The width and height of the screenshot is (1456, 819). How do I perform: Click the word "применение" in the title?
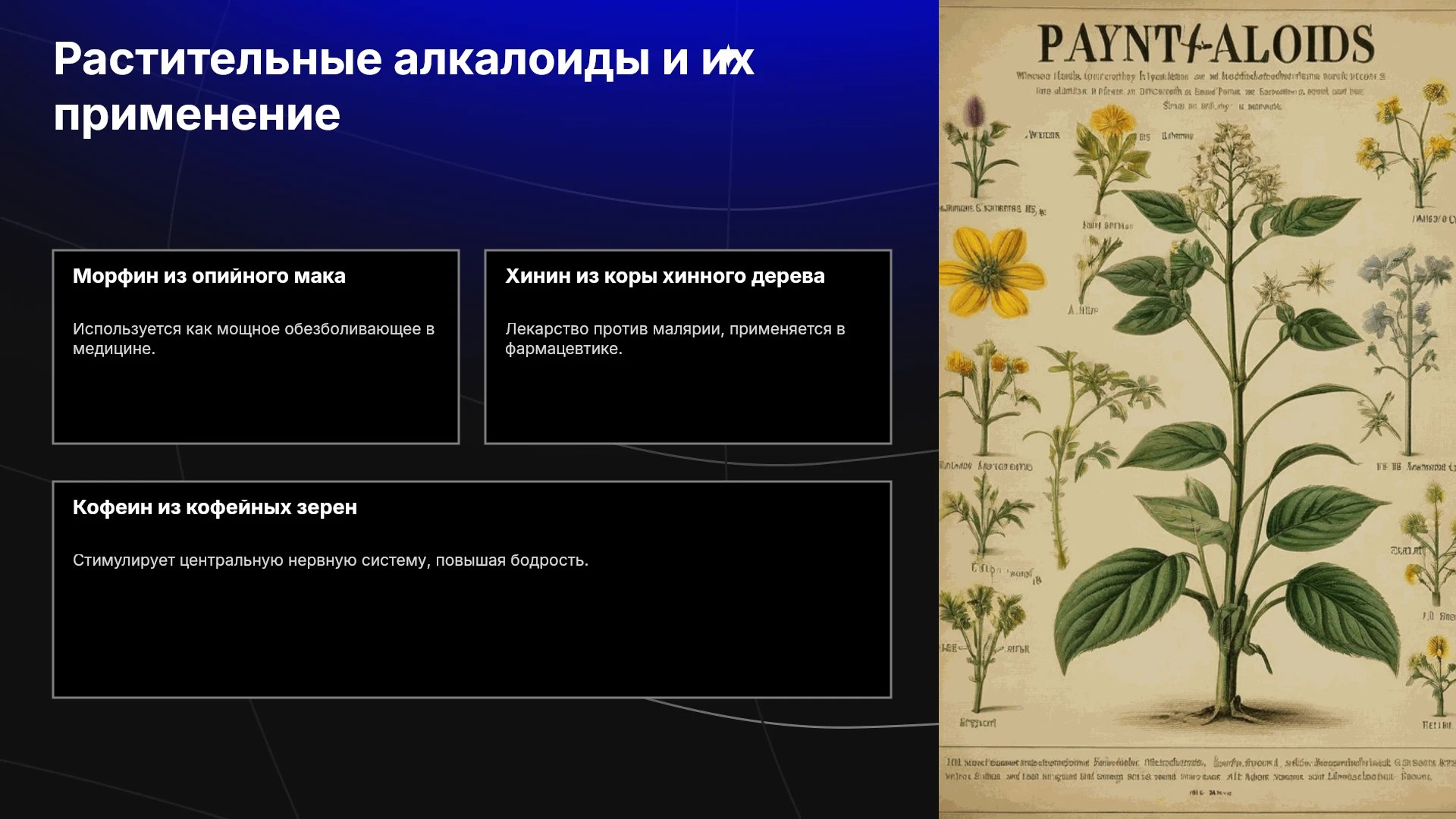click(x=197, y=115)
